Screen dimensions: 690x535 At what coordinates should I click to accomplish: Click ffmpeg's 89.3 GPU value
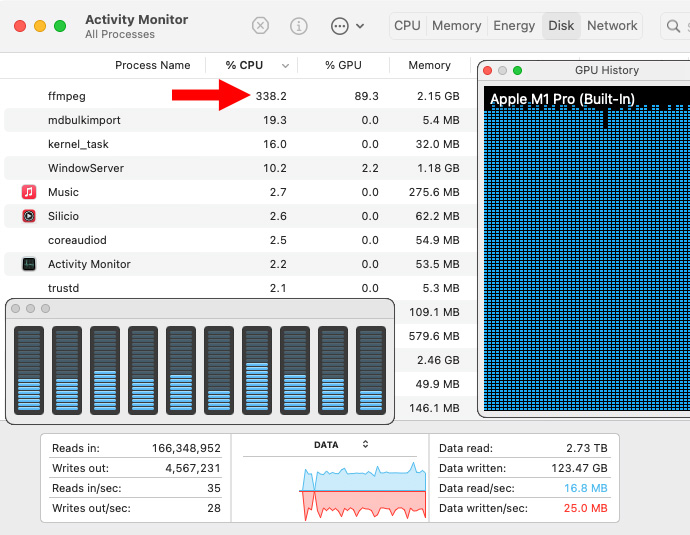pos(367,96)
